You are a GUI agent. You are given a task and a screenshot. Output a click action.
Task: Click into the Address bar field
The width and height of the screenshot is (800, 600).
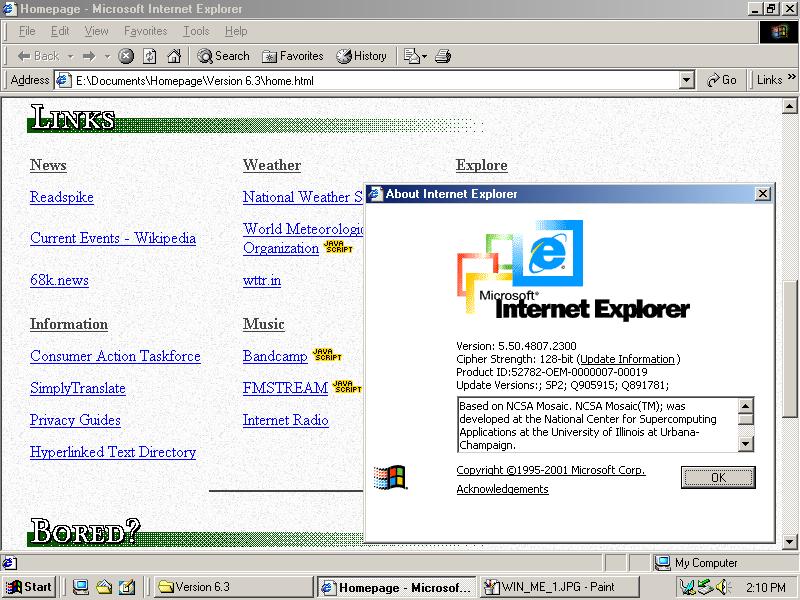tap(374, 80)
